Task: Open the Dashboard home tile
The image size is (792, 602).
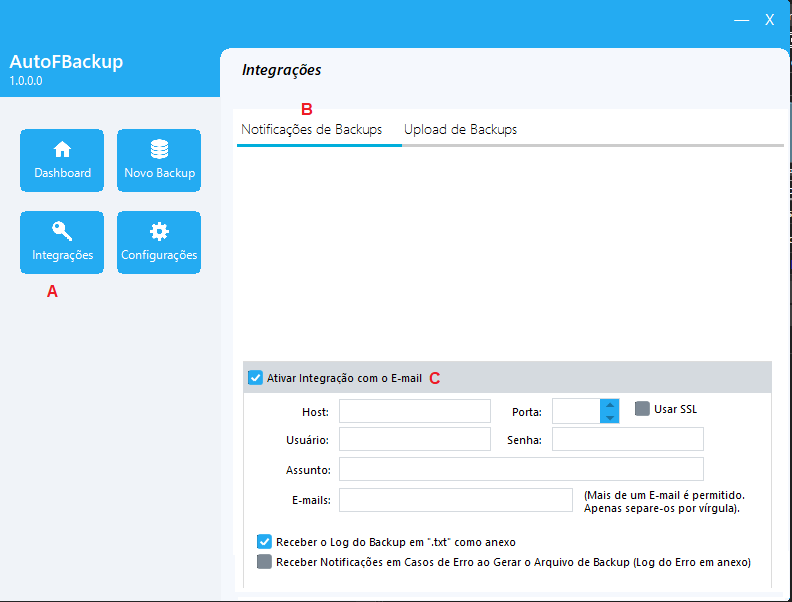Action: (x=62, y=161)
